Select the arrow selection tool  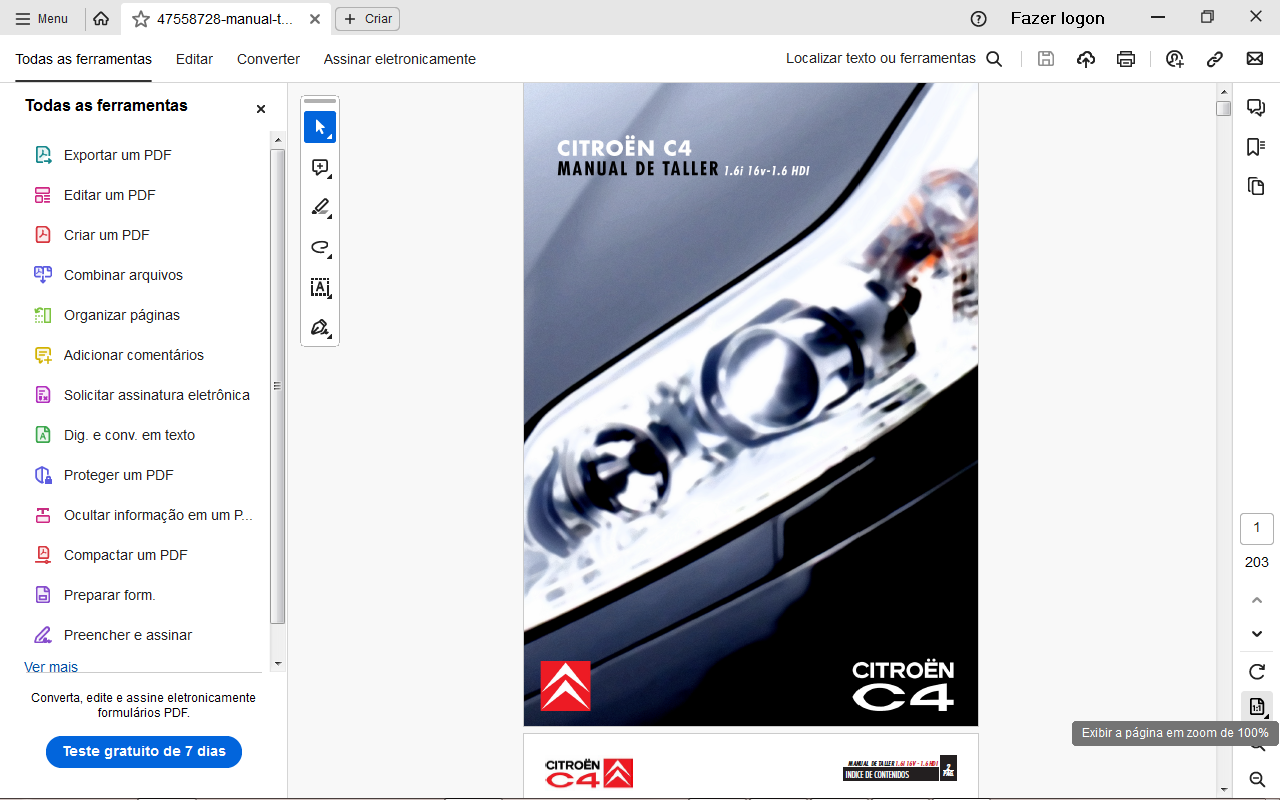pyautogui.click(x=320, y=127)
